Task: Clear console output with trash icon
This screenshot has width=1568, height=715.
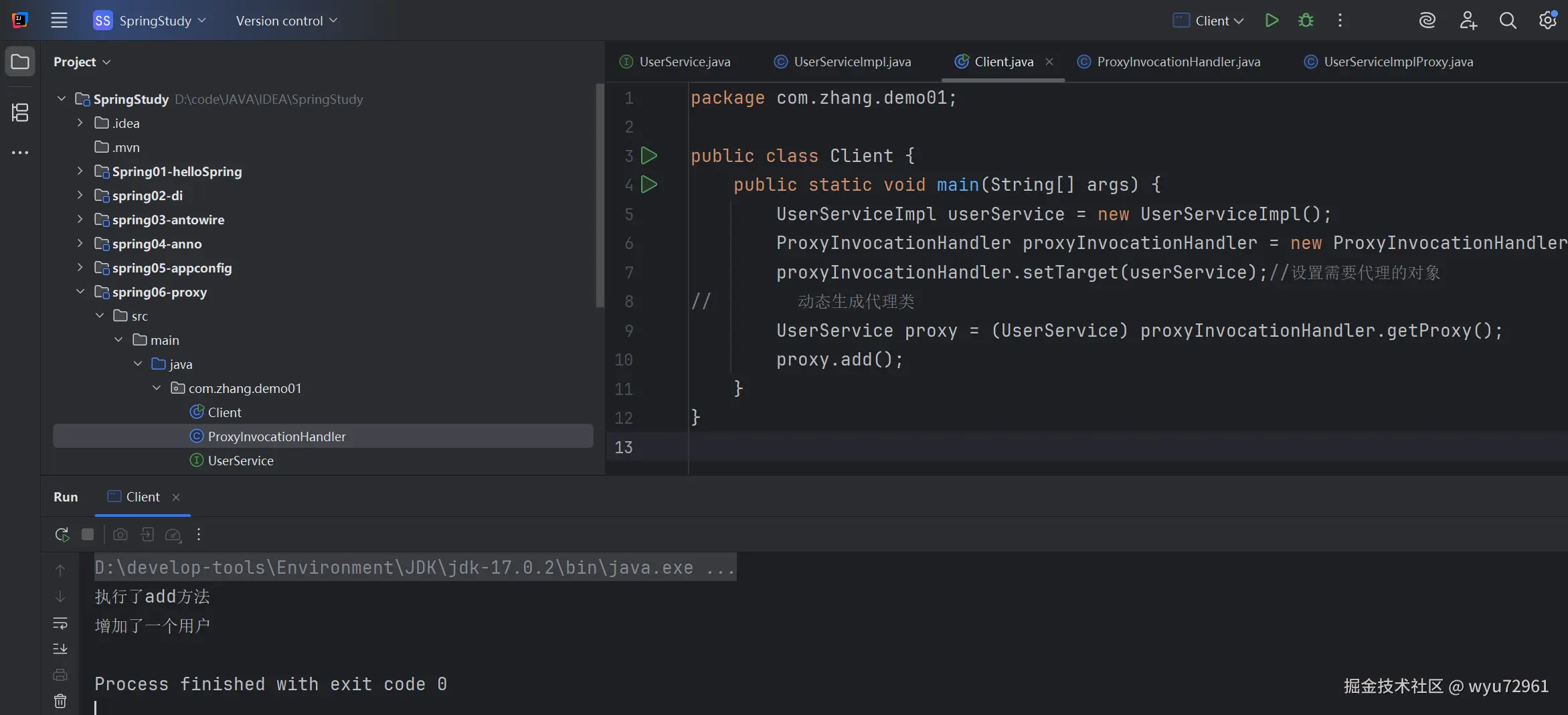Action: 60,701
